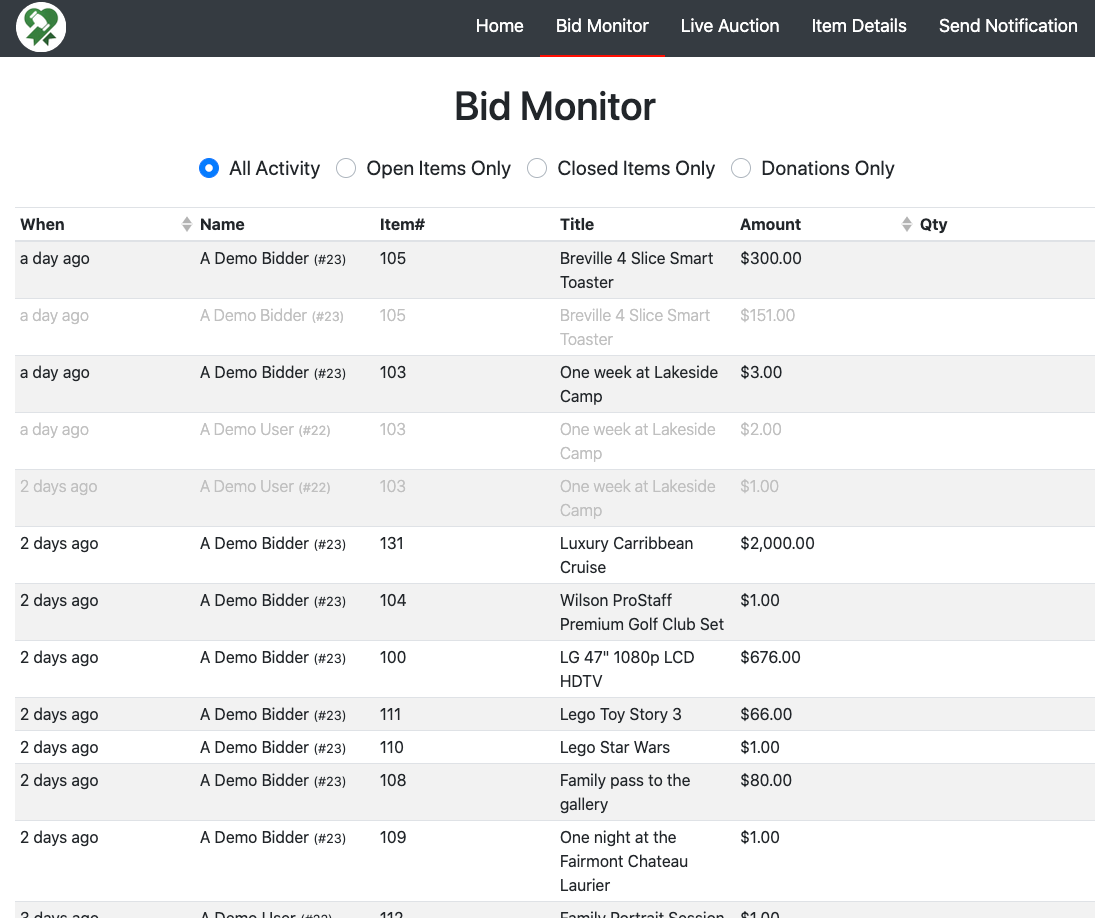The height and width of the screenshot is (918, 1095).
Task: Go to the Live Auction page
Action: click(729, 26)
